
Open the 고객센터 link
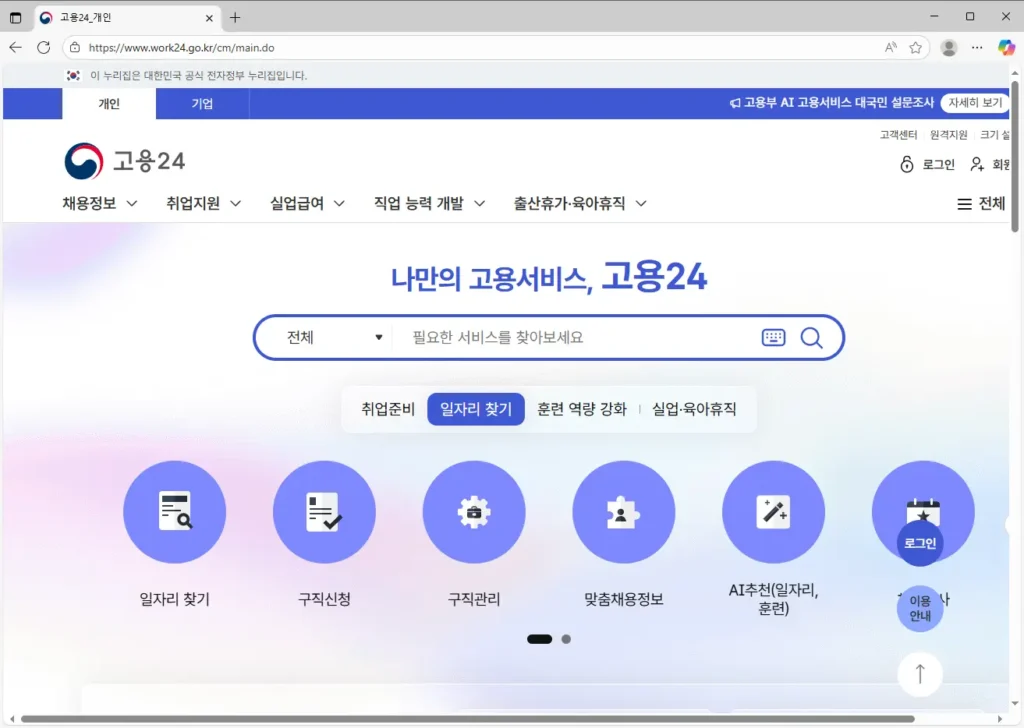pyautogui.click(x=899, y=135)
